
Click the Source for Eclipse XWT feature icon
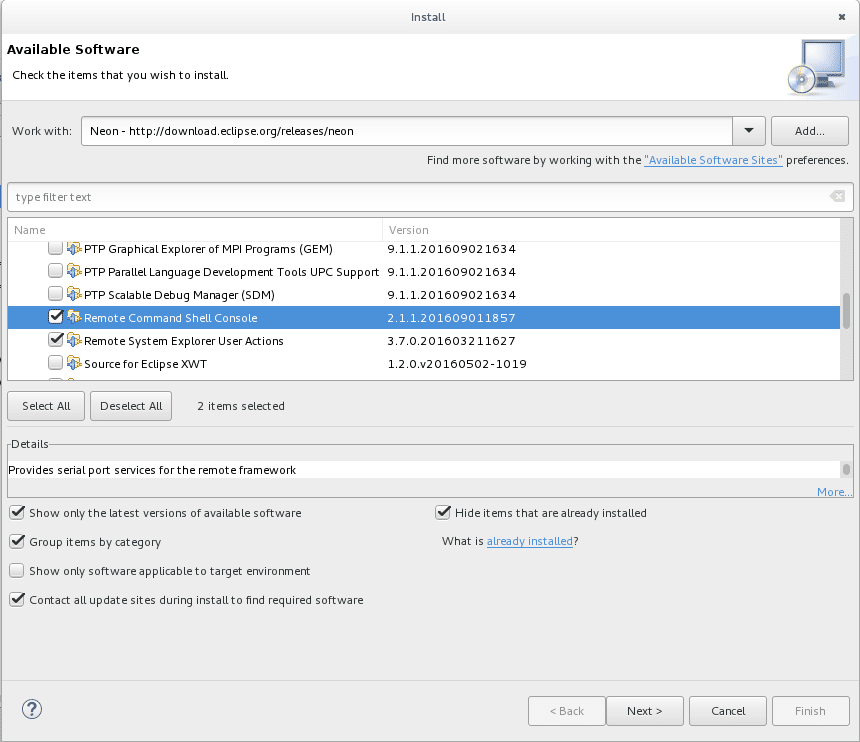(x=74, y=364)
